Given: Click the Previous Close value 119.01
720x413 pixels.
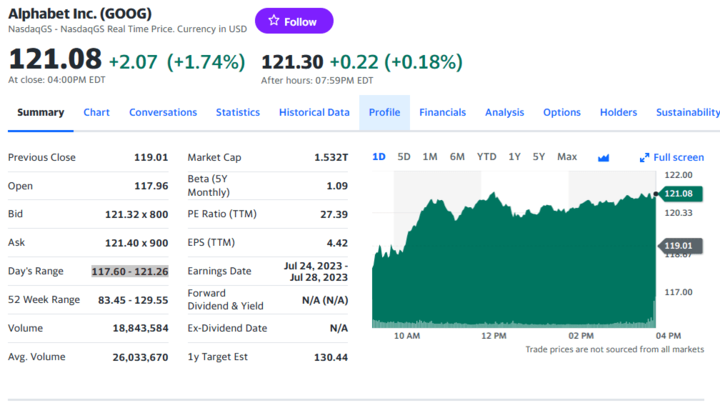Looking at the screenshot, I should pos(151,158).
